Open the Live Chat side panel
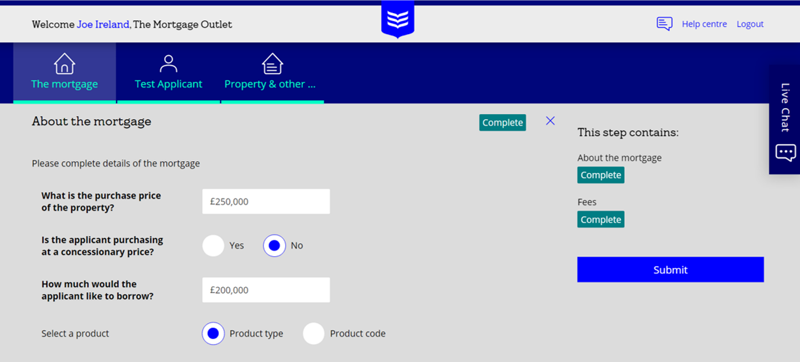 pyautogui.click(x=785, y=119)
